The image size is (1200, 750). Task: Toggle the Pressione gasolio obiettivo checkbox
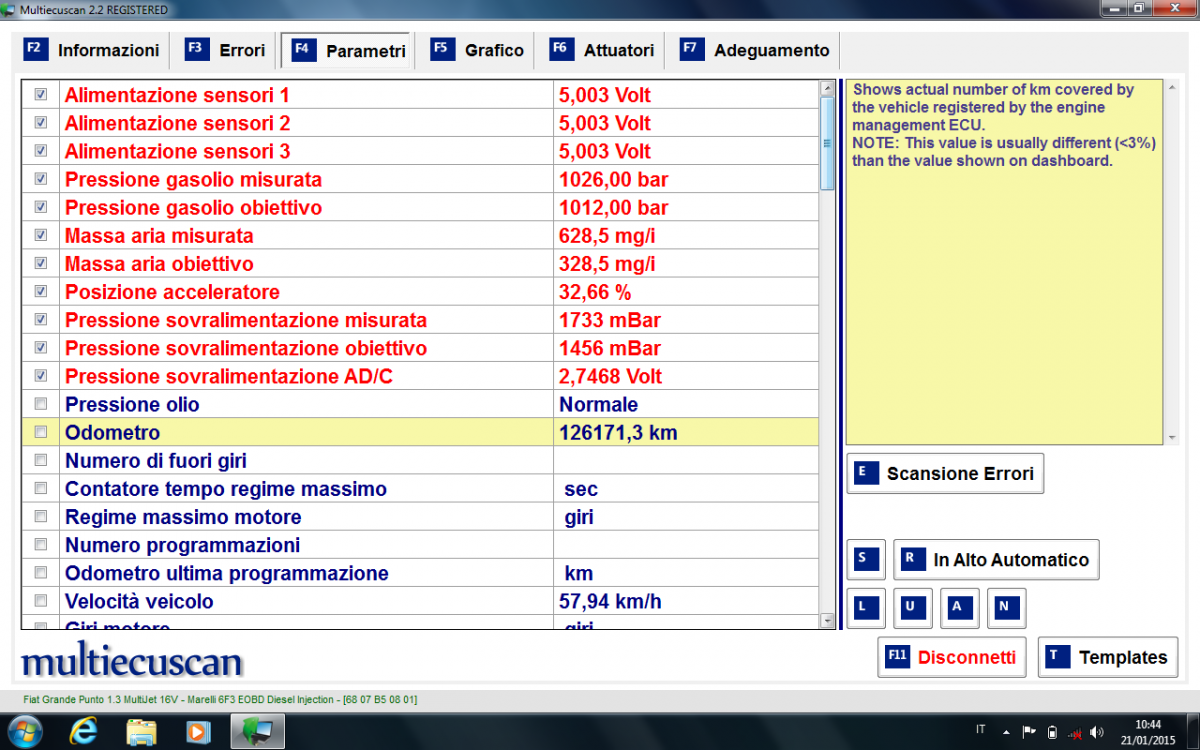coord(41,207)
